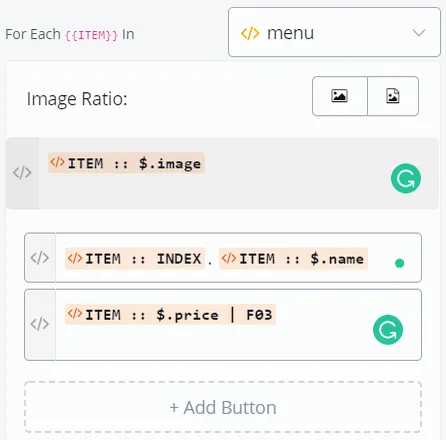Click the ITEM :: $.name variable chip
Viewport: 446px width, 440px height.
(x=293, y=258)
